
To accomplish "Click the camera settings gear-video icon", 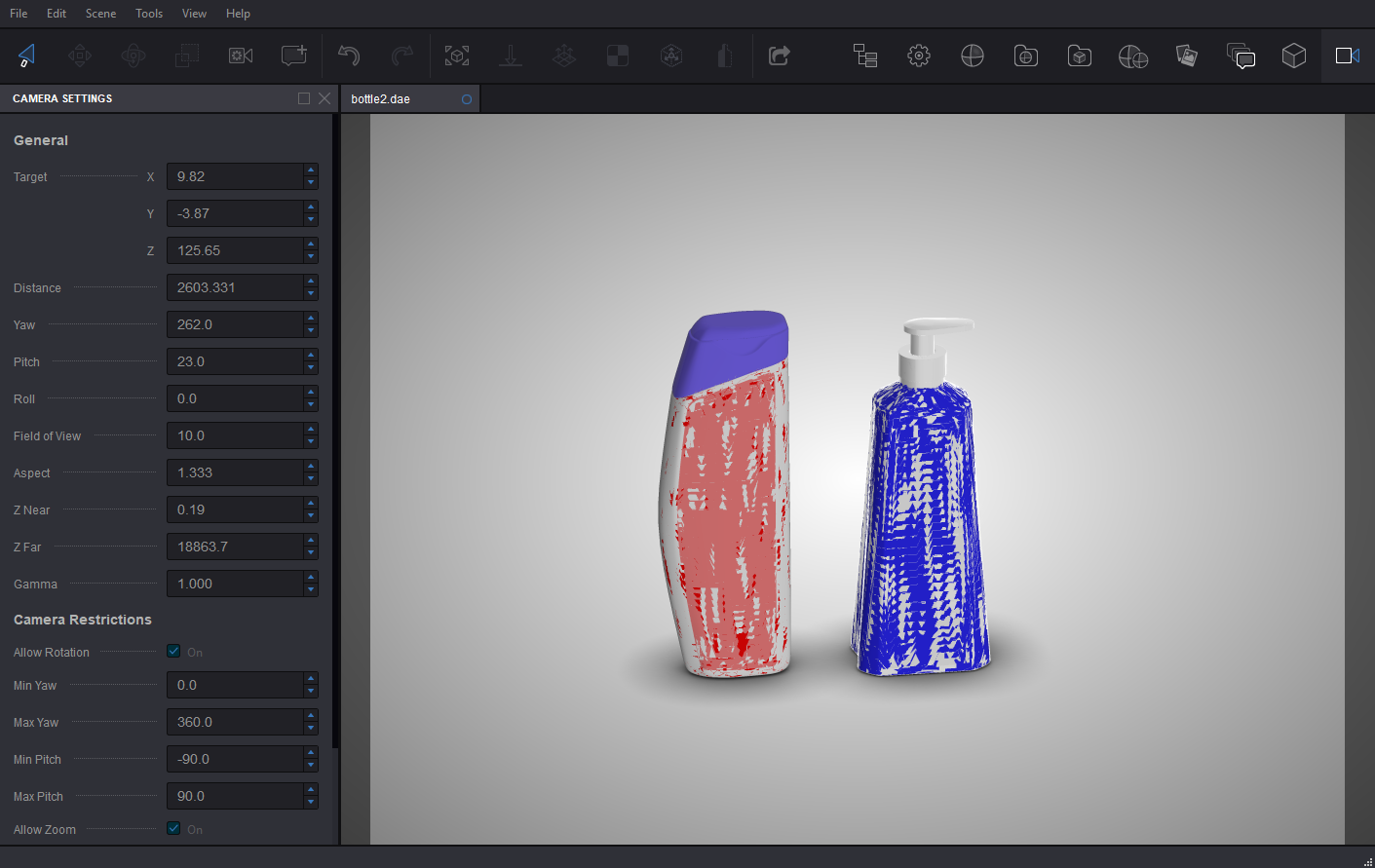I will [x=241, y=56].
